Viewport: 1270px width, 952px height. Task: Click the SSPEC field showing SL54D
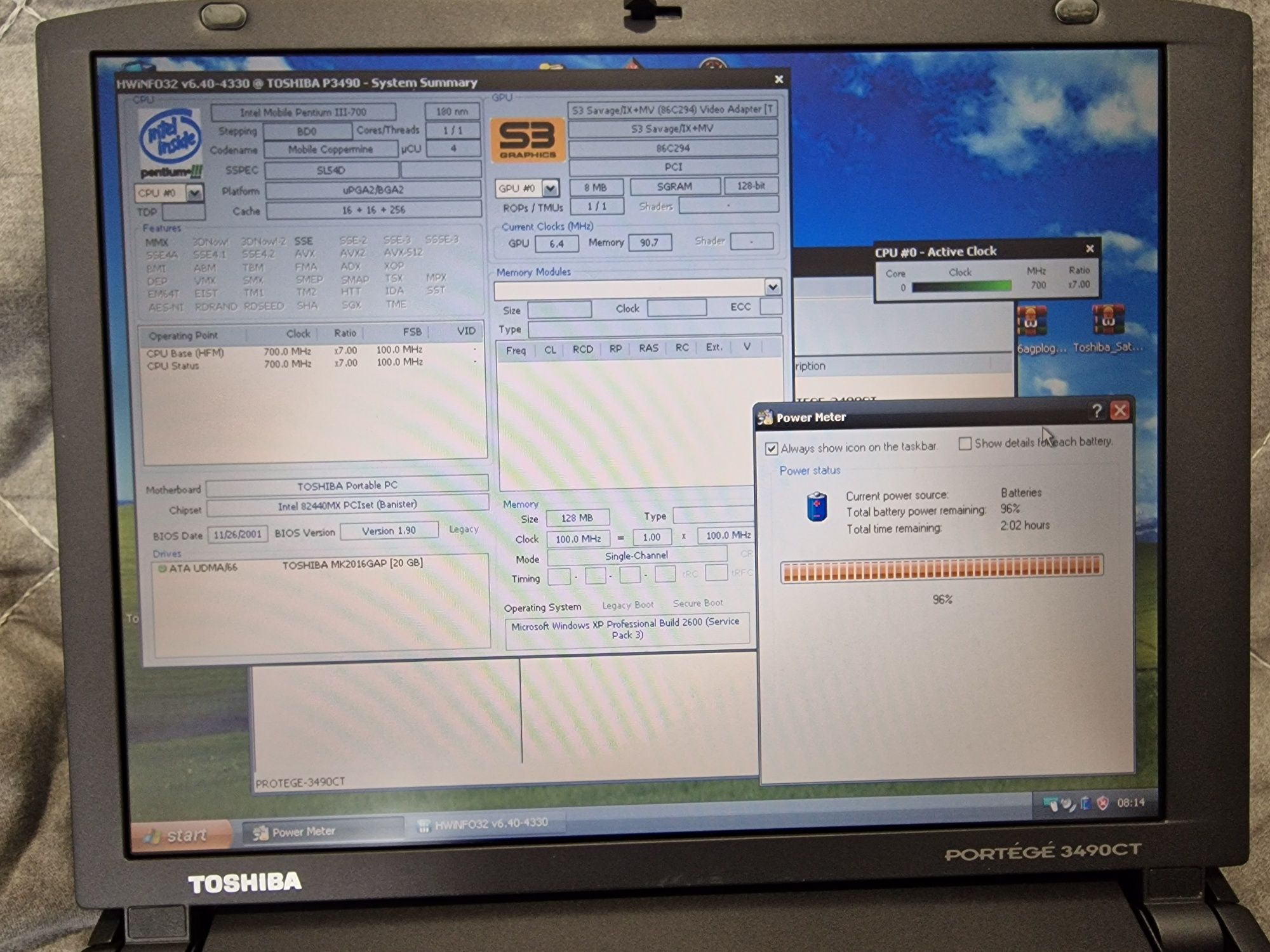tap(331, 170)
